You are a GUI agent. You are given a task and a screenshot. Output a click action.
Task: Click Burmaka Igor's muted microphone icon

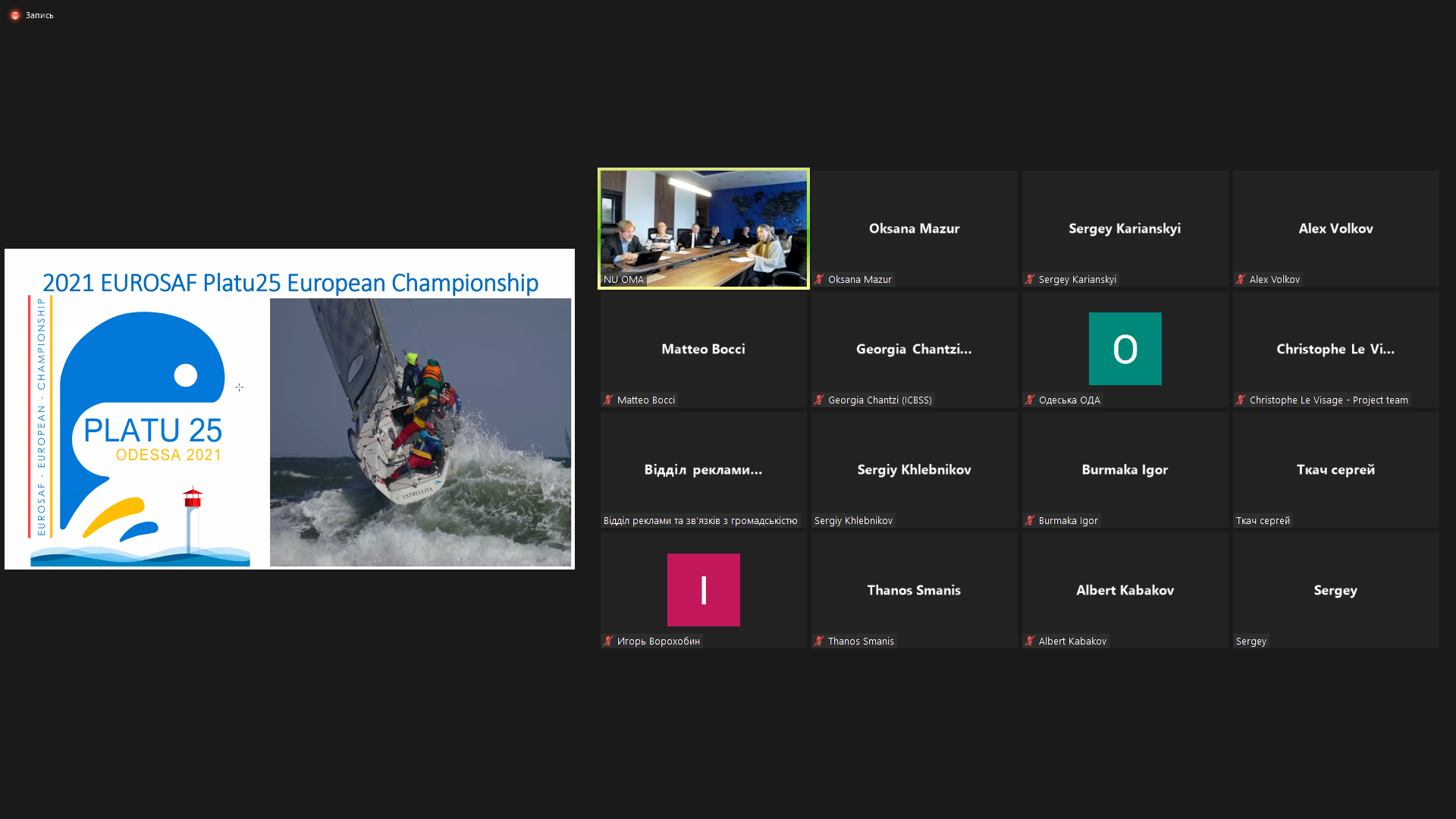click(1030, 521)
